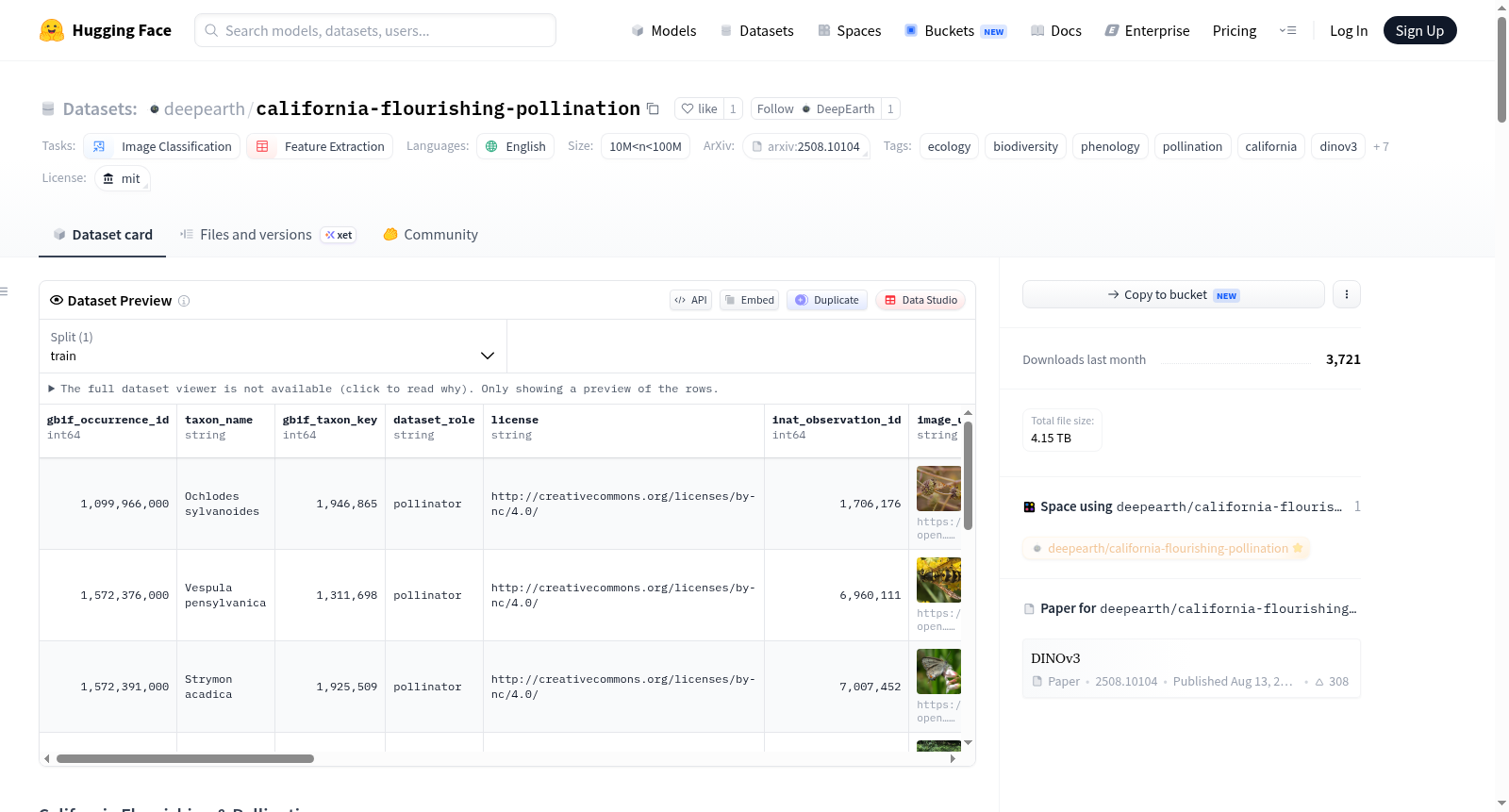Viewport: 1509px width, 812px height.
Task: Expand the viewer not available notice
Action: coord(383,389)
